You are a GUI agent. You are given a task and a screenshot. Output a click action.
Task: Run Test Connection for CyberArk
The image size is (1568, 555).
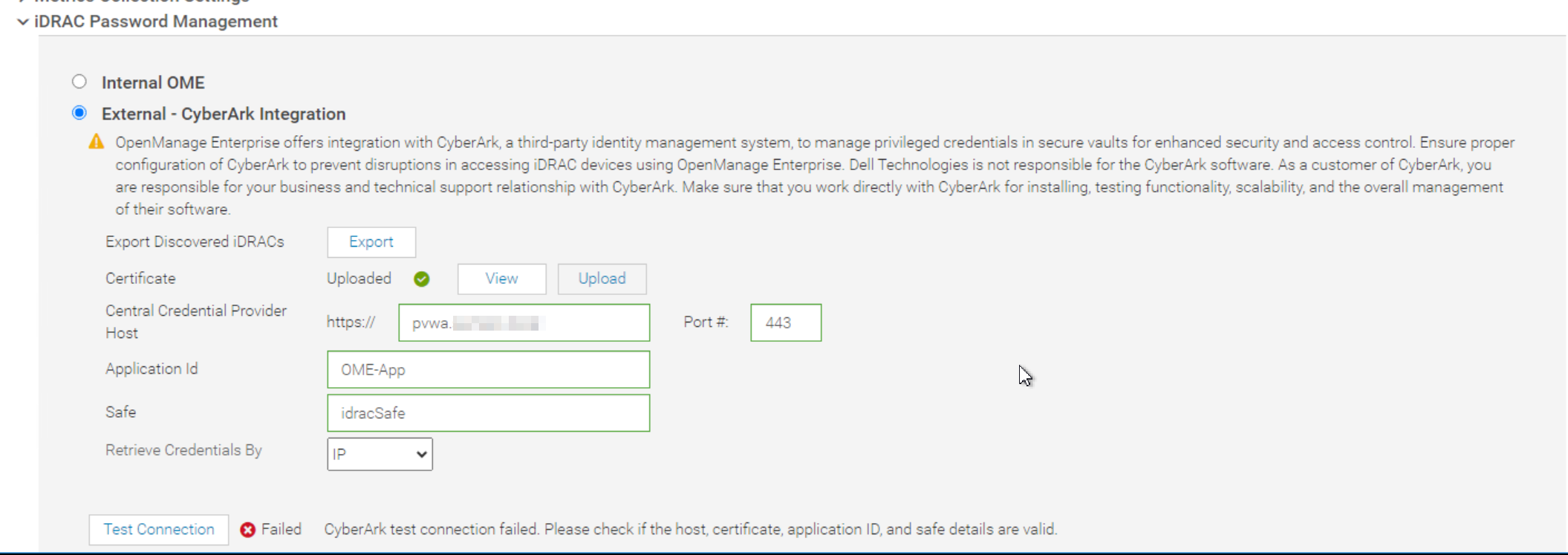click(159, 530)
